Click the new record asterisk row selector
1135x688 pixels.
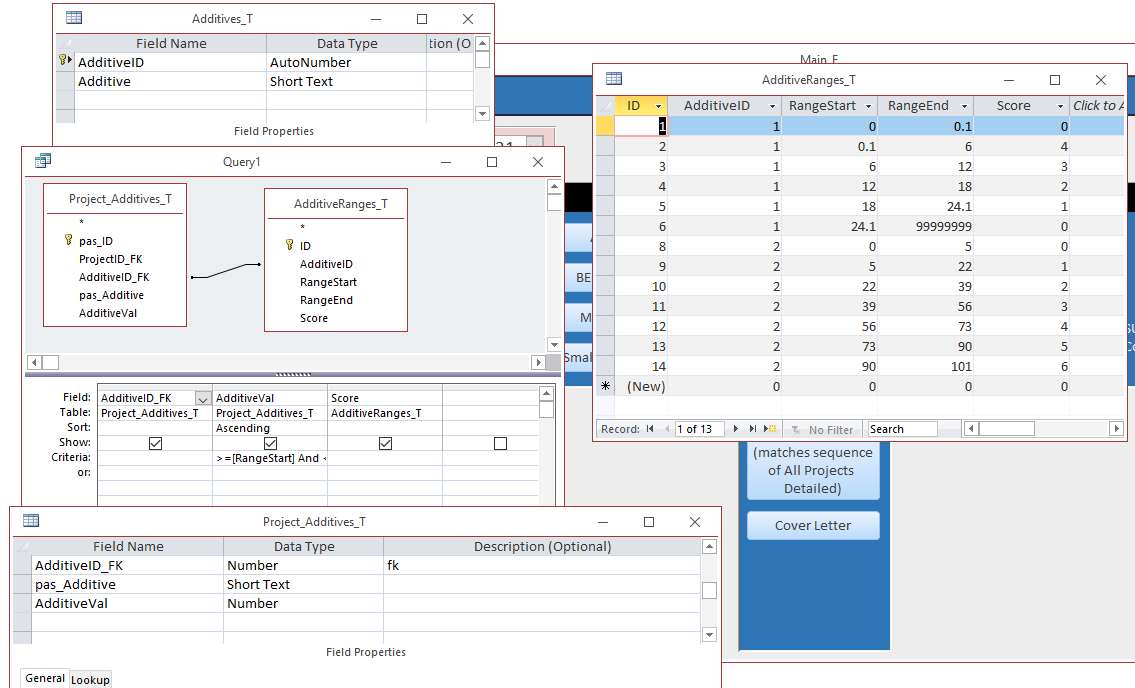(605, 386)
